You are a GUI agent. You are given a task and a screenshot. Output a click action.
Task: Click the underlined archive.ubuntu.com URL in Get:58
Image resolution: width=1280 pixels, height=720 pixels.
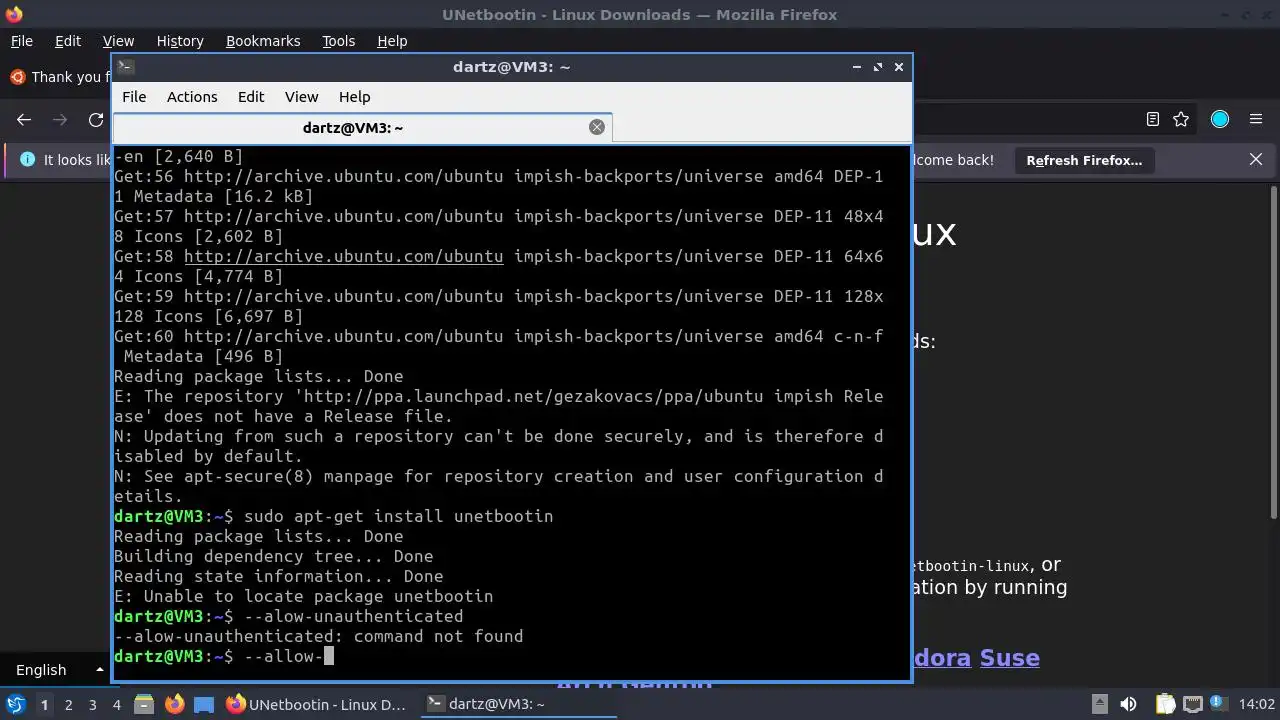click(343, 256)
